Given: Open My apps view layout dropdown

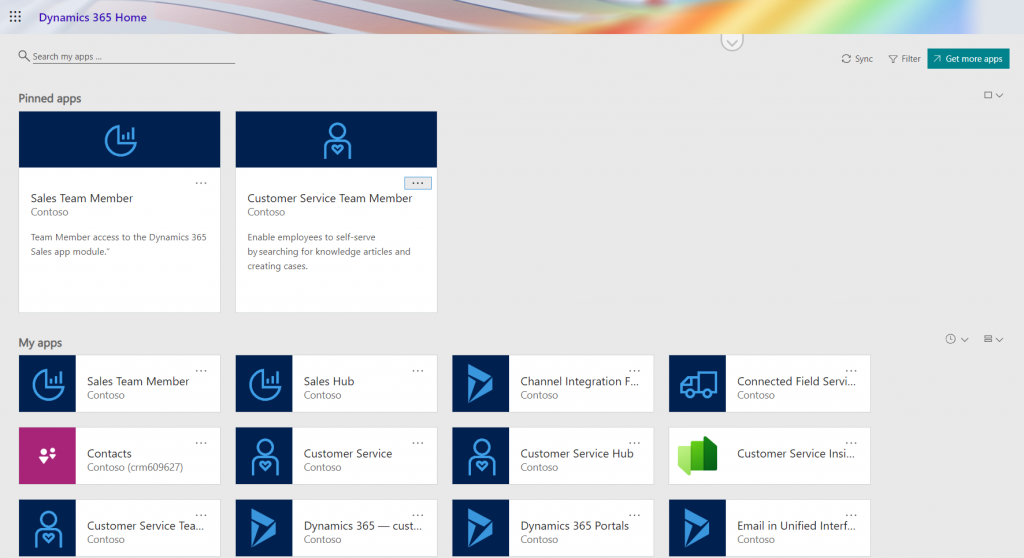Looking at the screenshot, I should [993, 339].
